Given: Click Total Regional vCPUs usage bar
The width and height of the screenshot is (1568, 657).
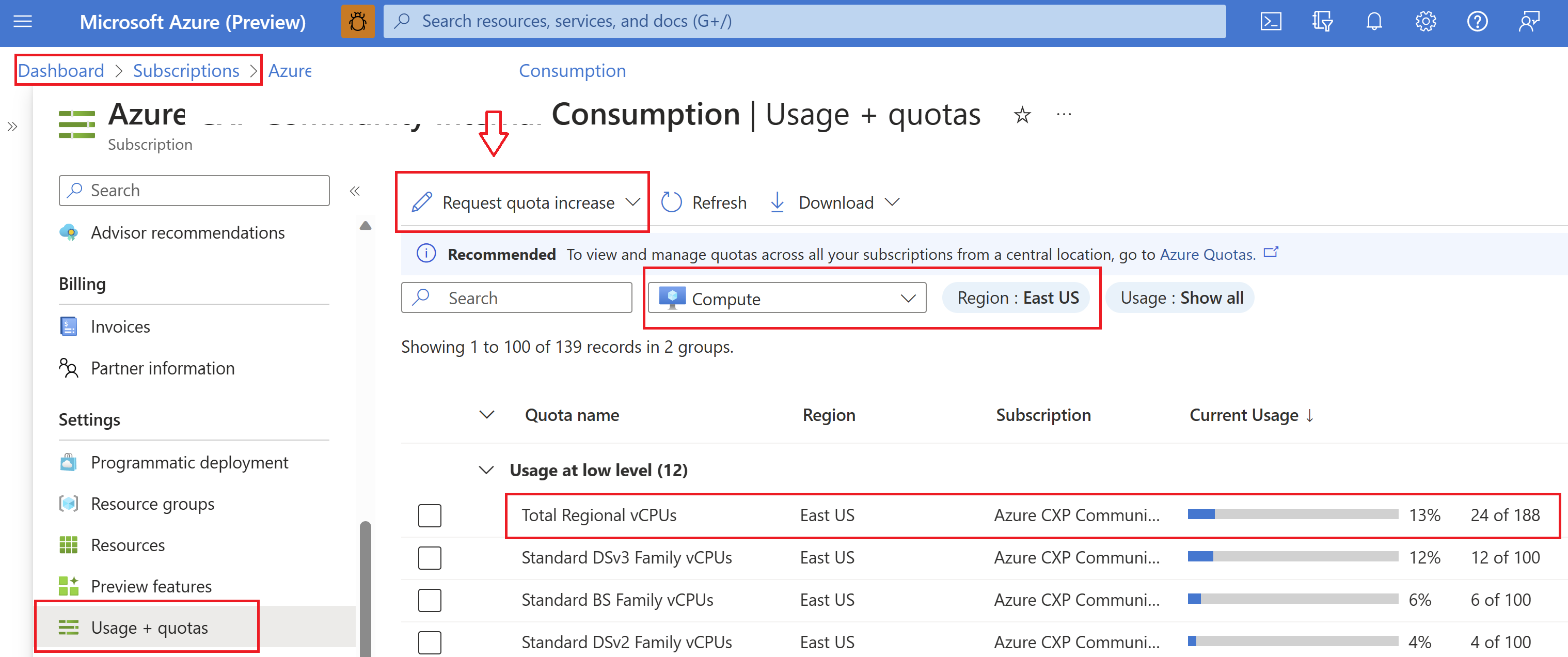Looking at the screenshot, I should click(1293, 514).
